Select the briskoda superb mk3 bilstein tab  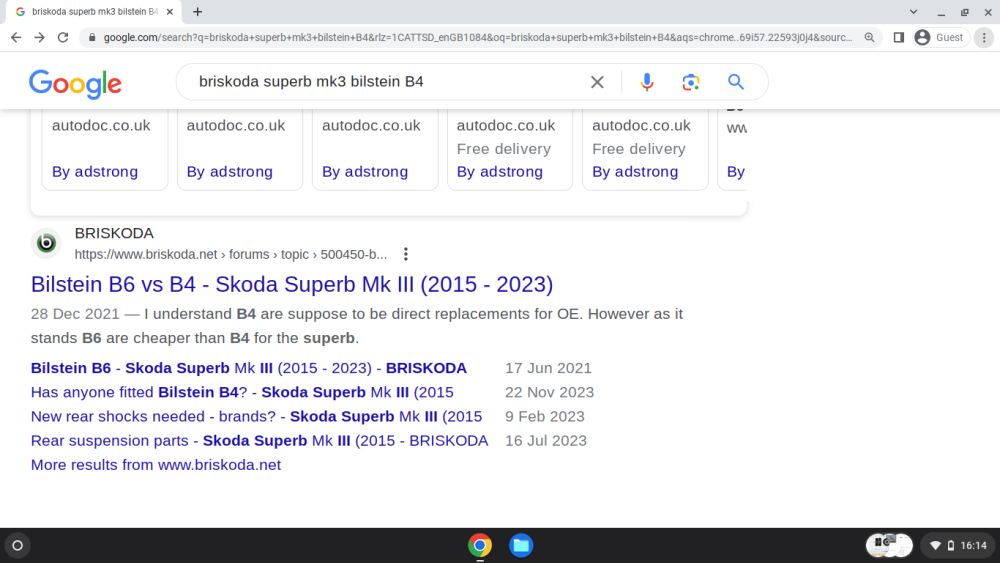coord(94,11)
